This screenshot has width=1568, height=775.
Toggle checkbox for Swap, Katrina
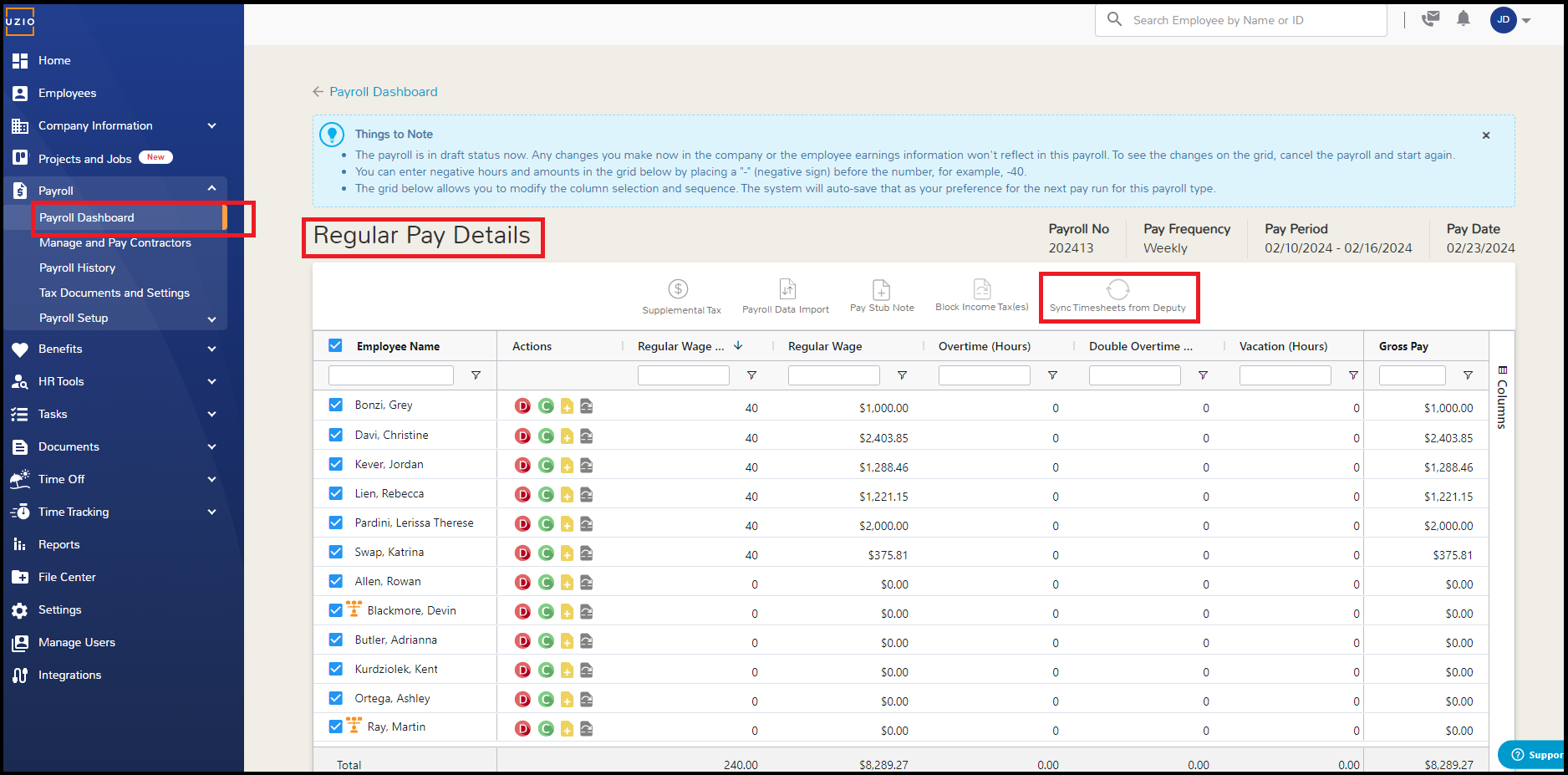point(335,552)
